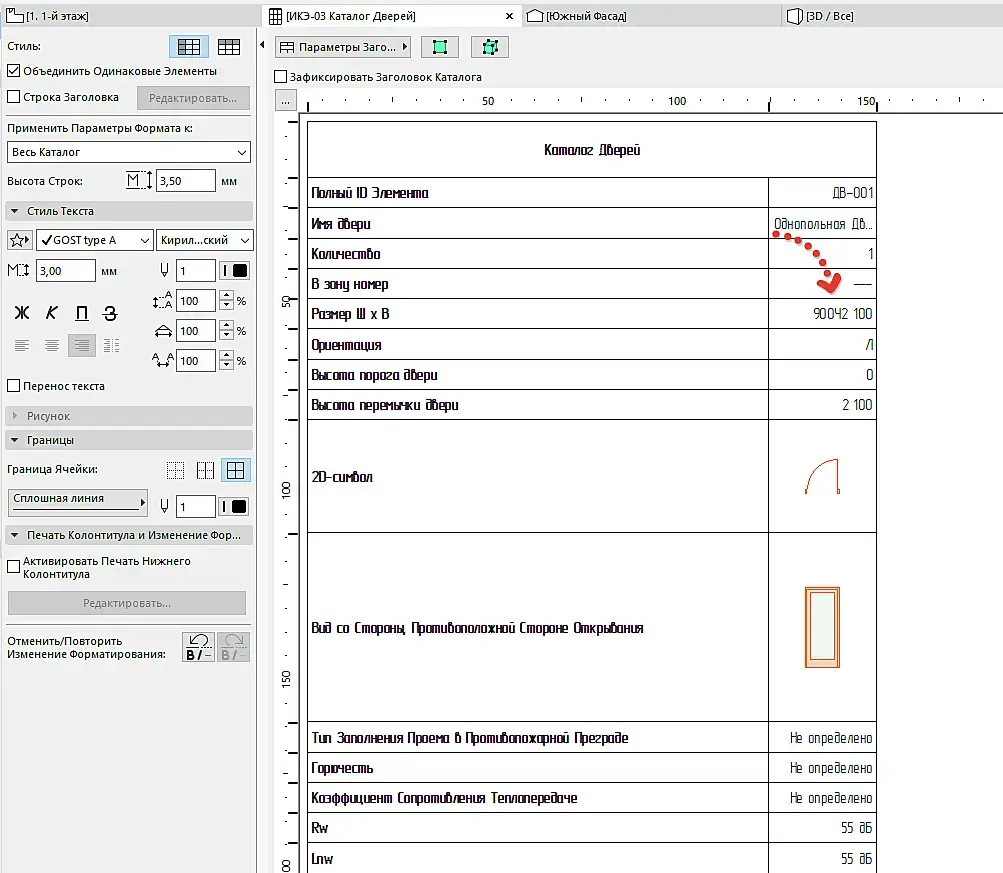Click the Каталог Дверей table title cell
Viewport: 1003px width, 873px height.
point(592,150)
